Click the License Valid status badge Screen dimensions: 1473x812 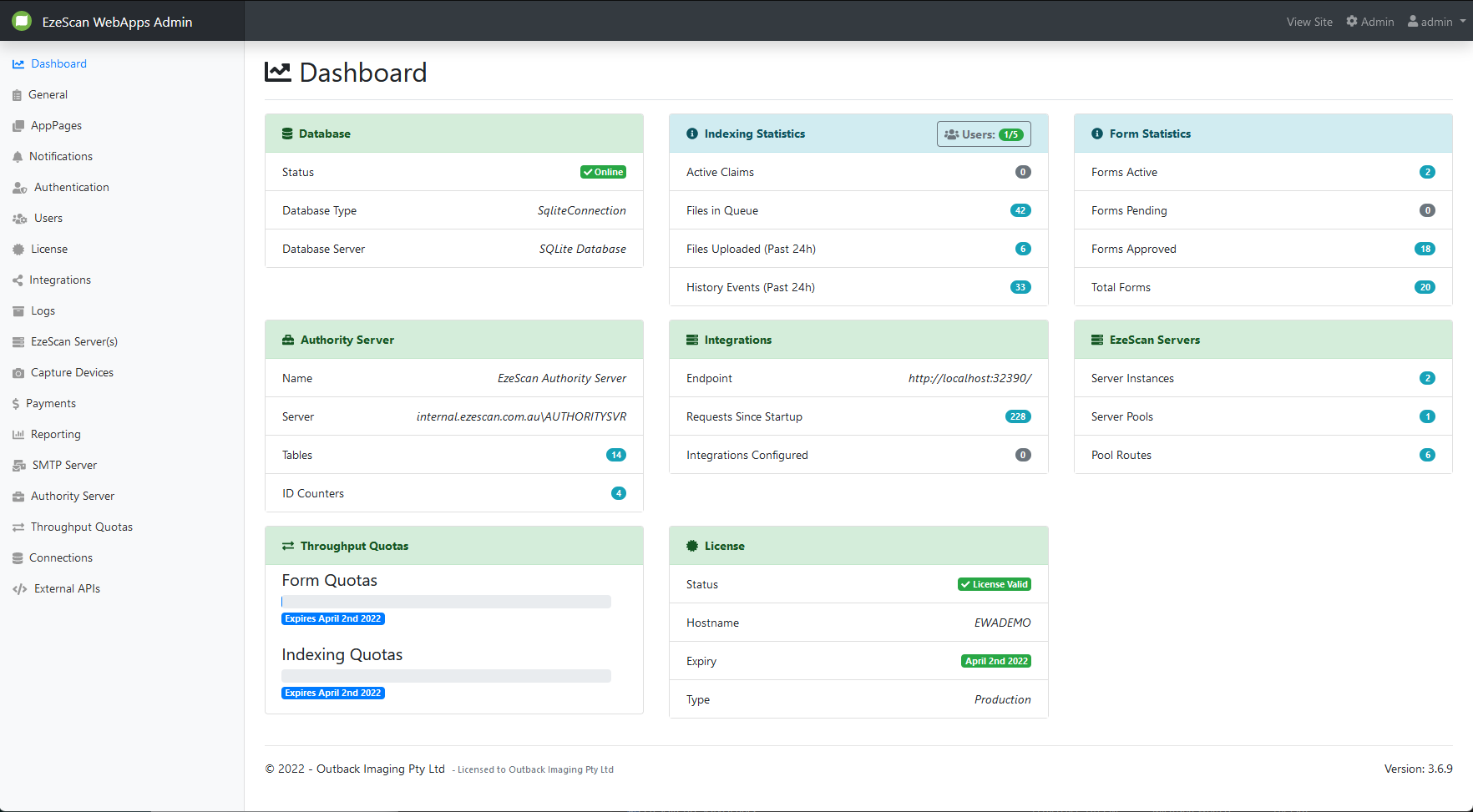[x=994, y=585]
